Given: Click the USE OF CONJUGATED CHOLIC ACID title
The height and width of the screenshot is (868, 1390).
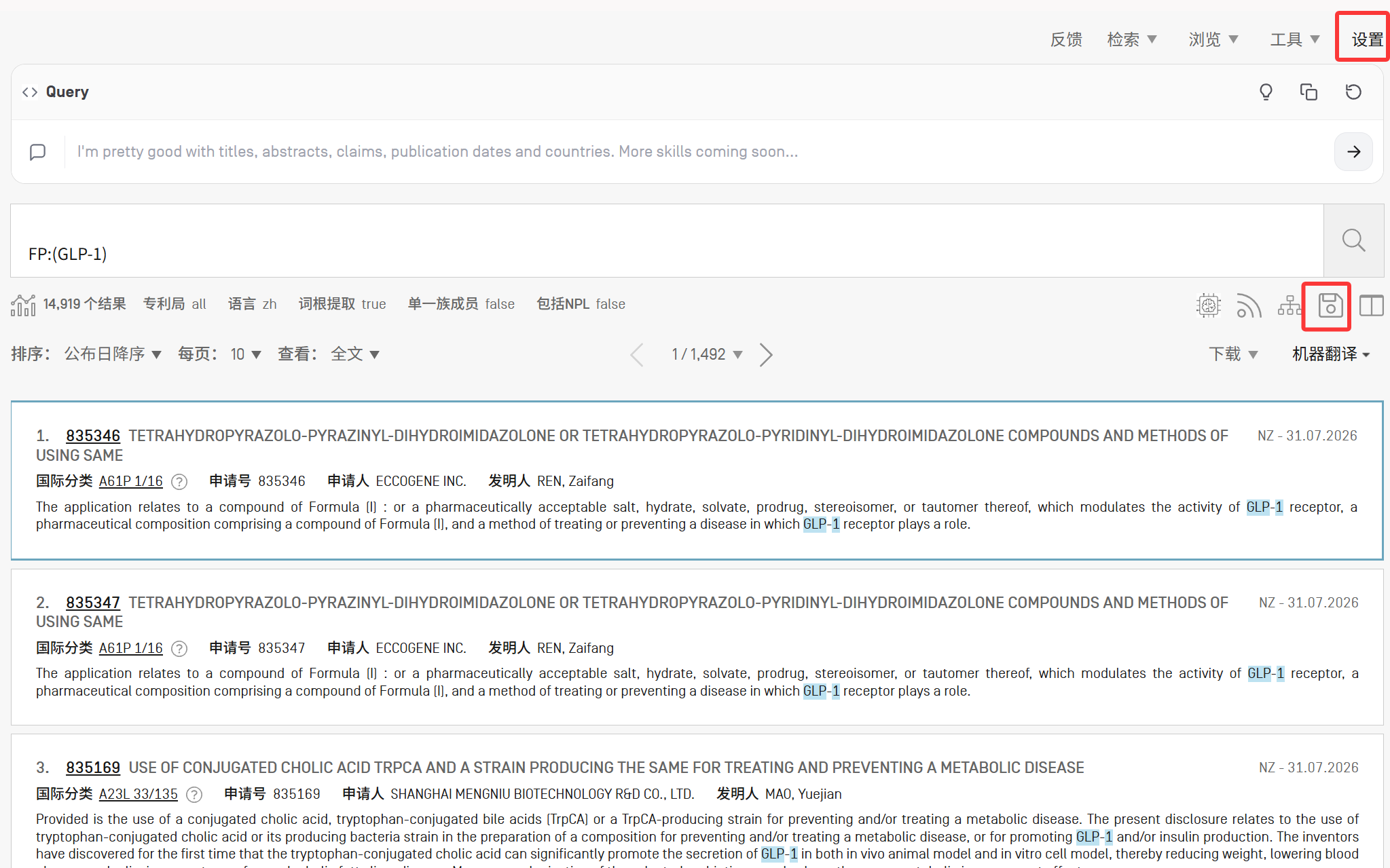Looking at the screenshot, I should tap(606, 768).
